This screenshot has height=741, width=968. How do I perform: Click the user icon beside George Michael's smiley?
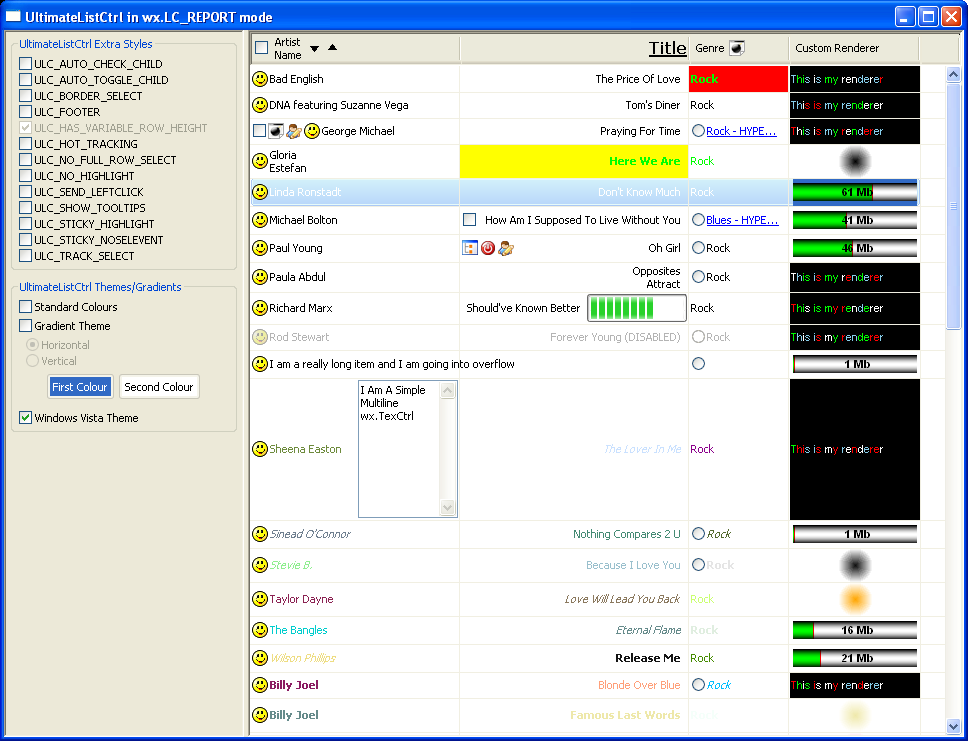[294, 131]
